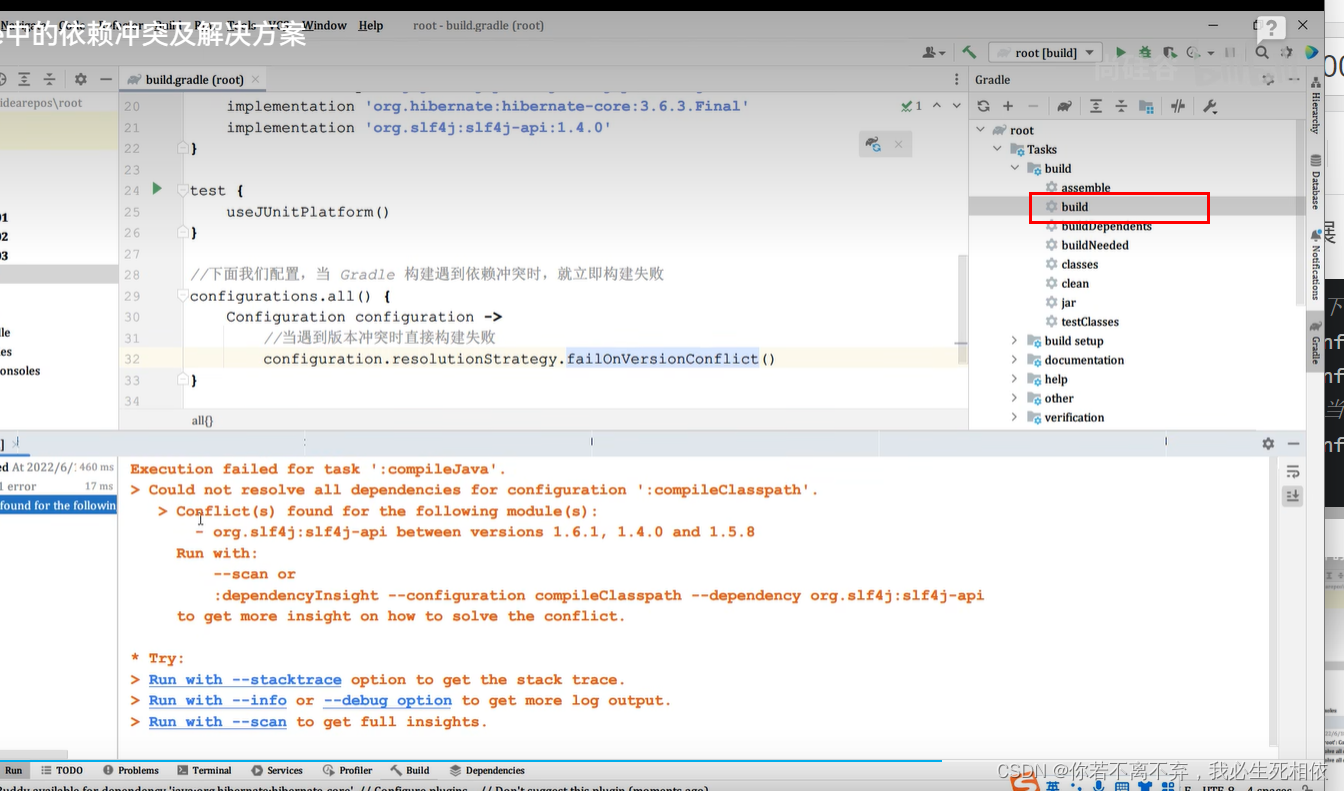Click the scroll-to-end icon in the Run console
Screen dimensions: 1344x791
coord(1293,496)
